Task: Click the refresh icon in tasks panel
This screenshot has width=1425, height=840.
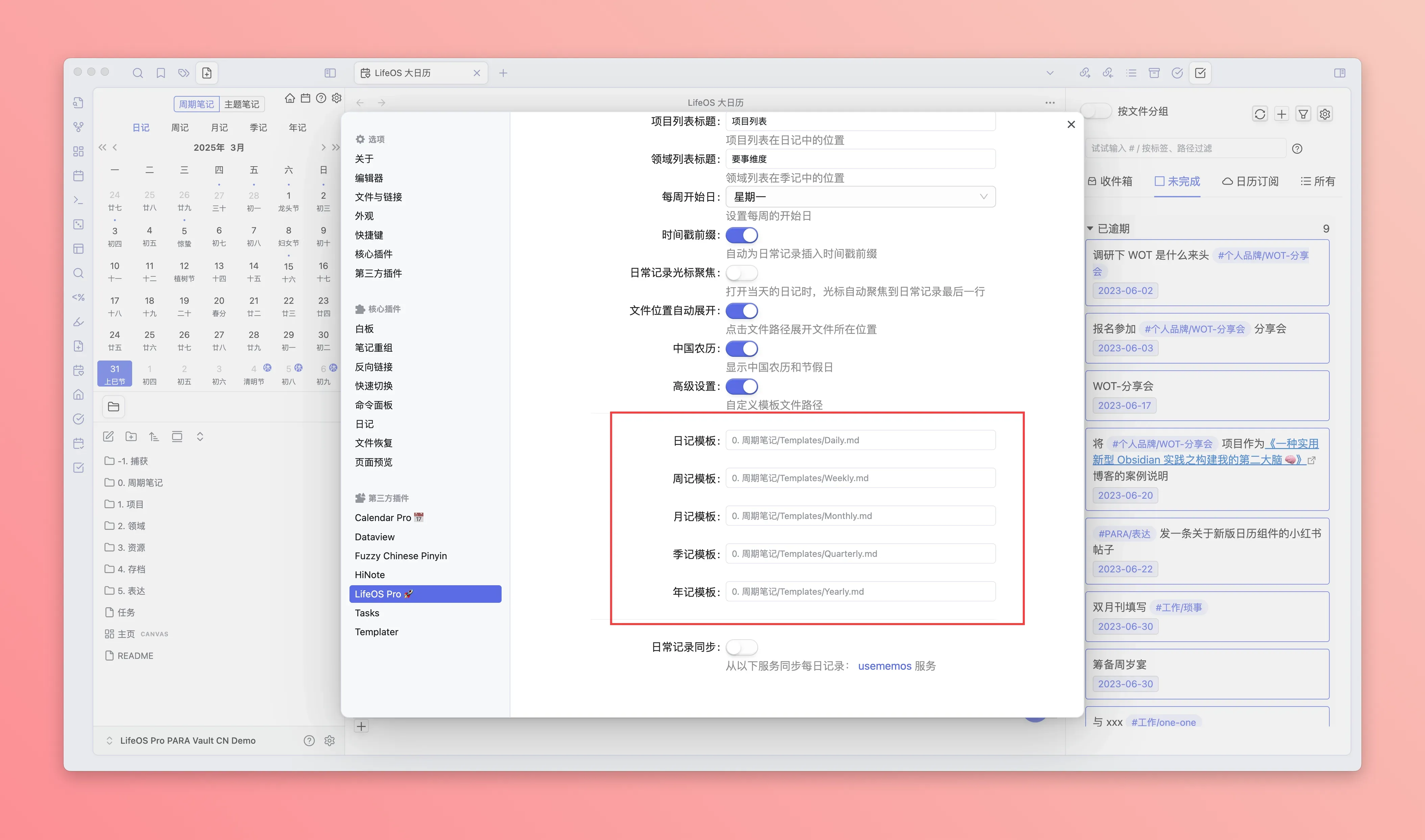Action: (x=1260, y=114)
